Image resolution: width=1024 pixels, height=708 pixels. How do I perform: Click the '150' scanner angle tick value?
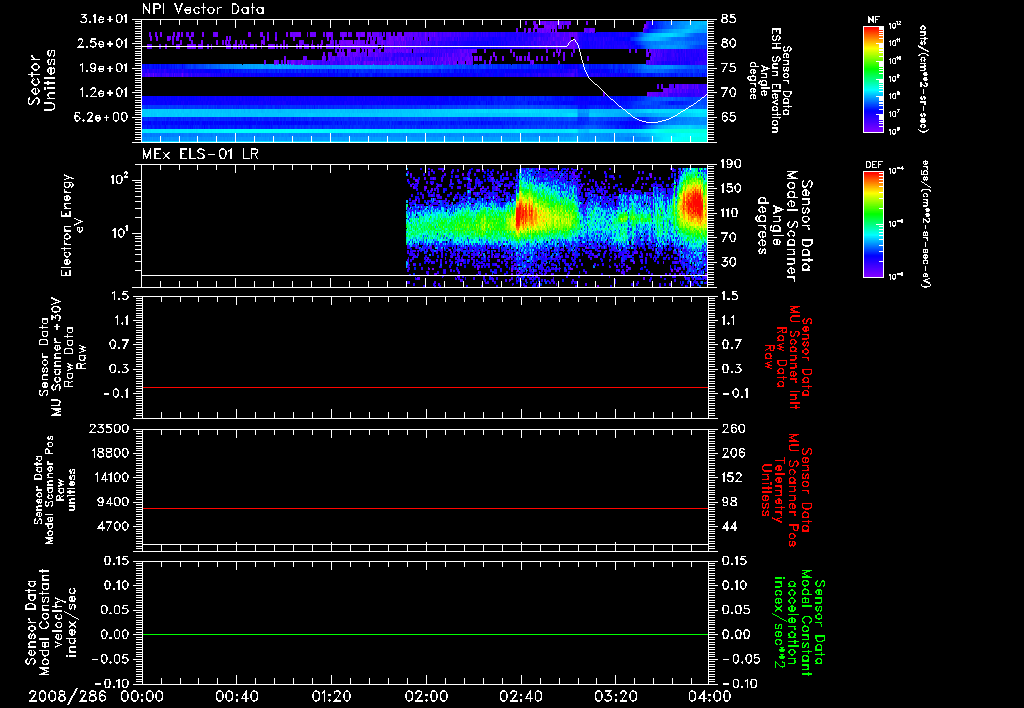[x=733, y=188]
